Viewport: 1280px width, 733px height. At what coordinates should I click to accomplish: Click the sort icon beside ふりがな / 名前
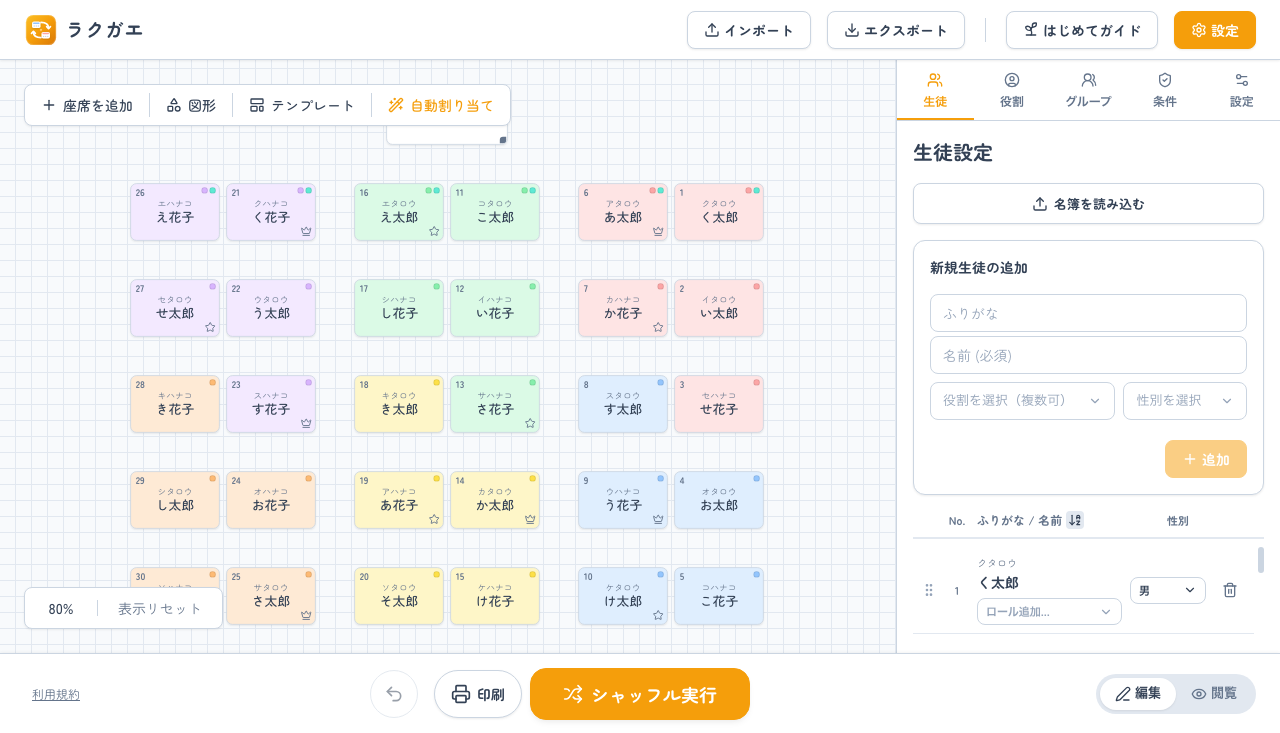pyautogui.click(x=1075, y=520)
